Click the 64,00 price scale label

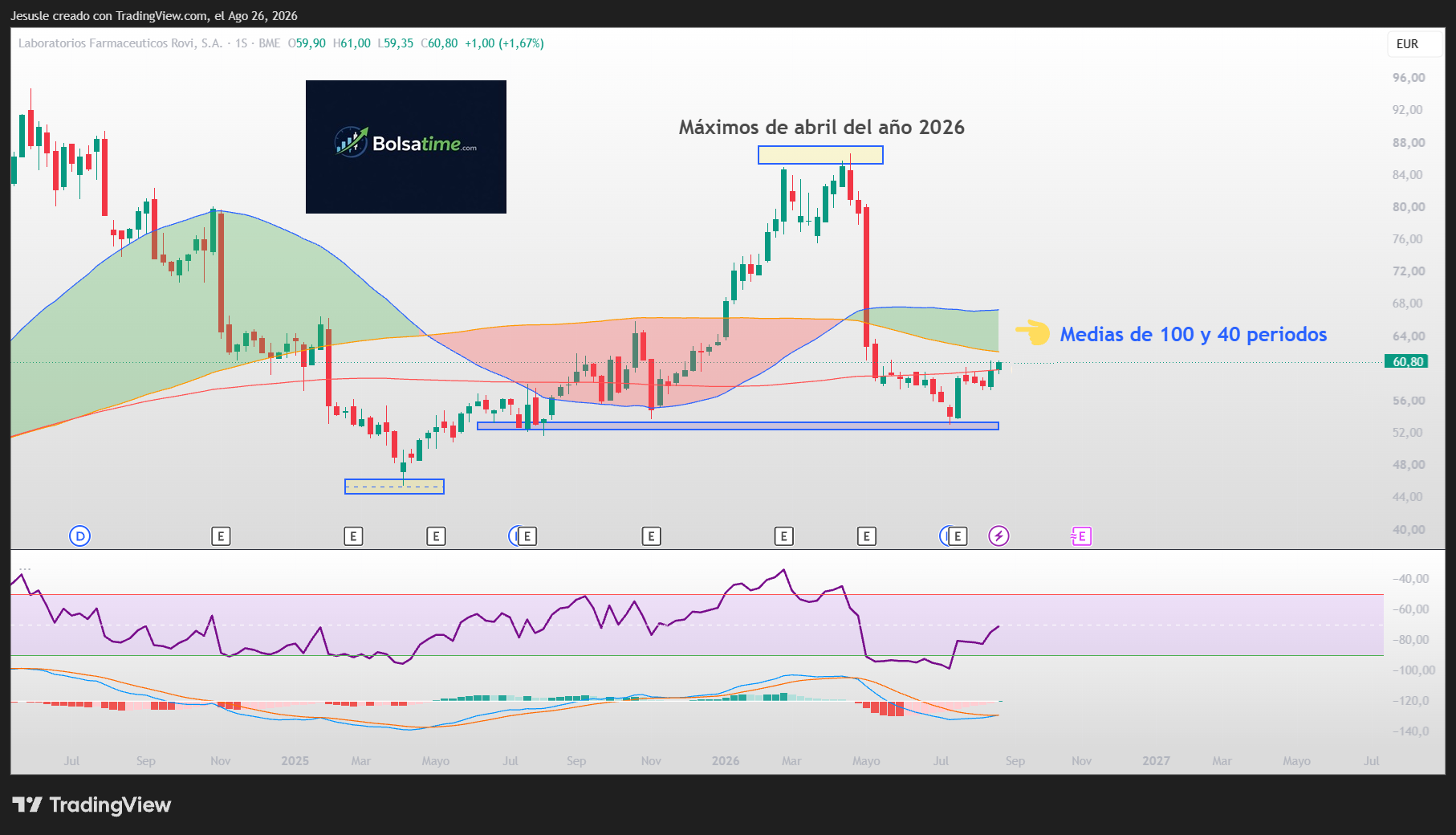(1409, 336)
